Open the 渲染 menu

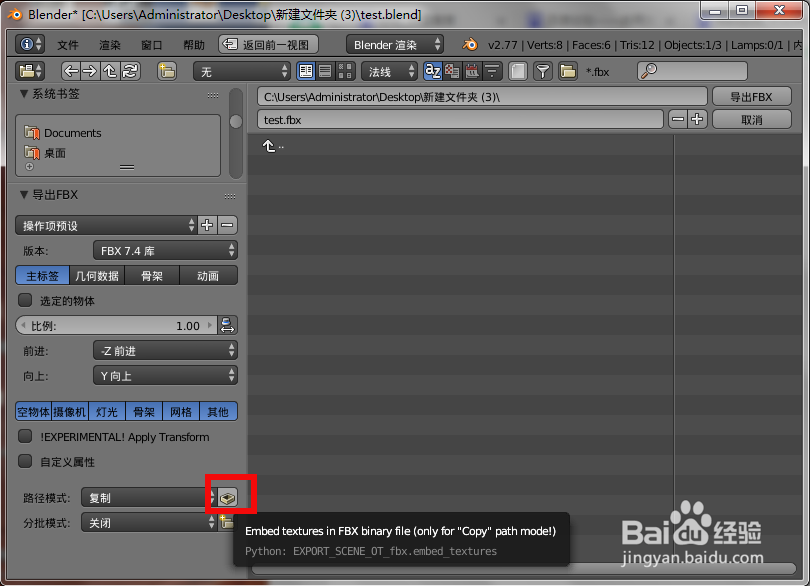click(110, 45)
